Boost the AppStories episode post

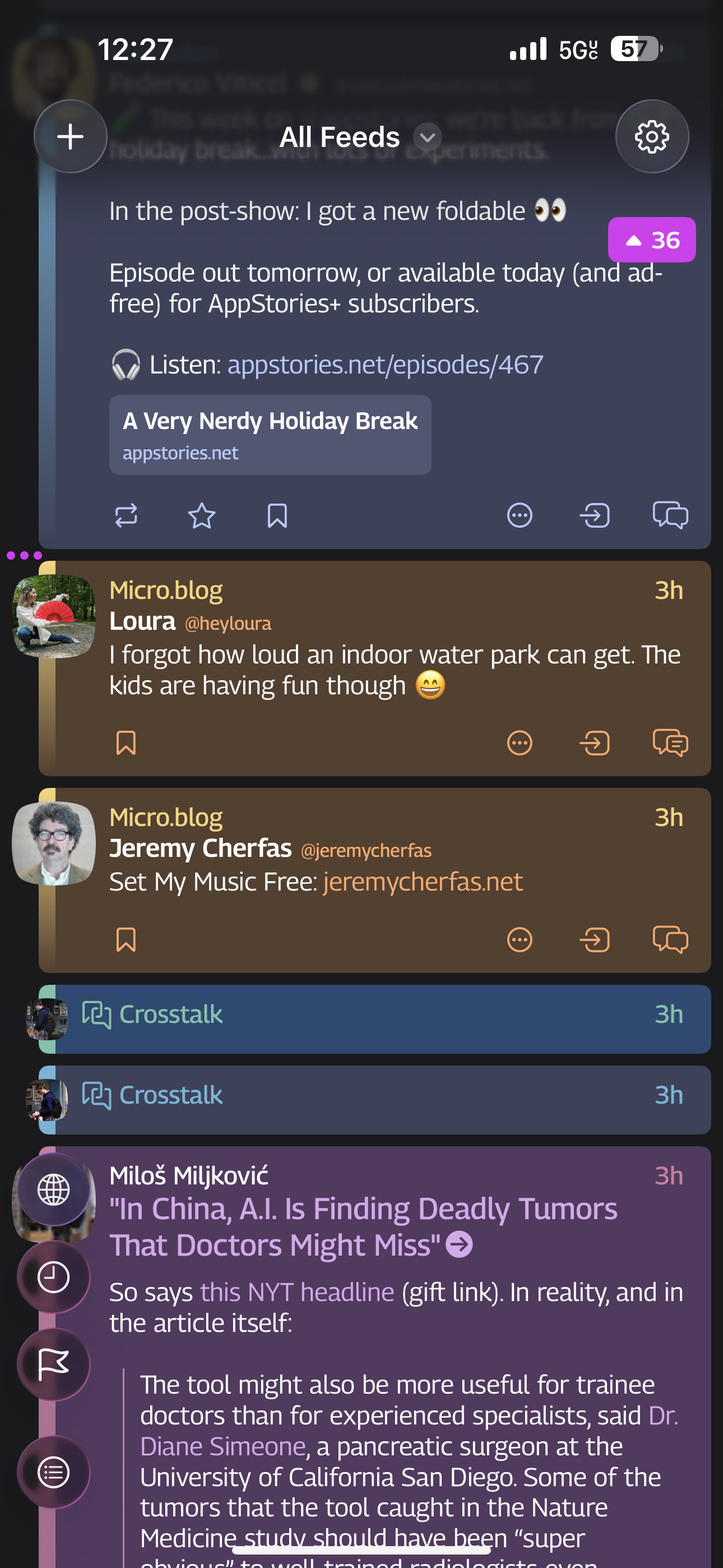127,515
